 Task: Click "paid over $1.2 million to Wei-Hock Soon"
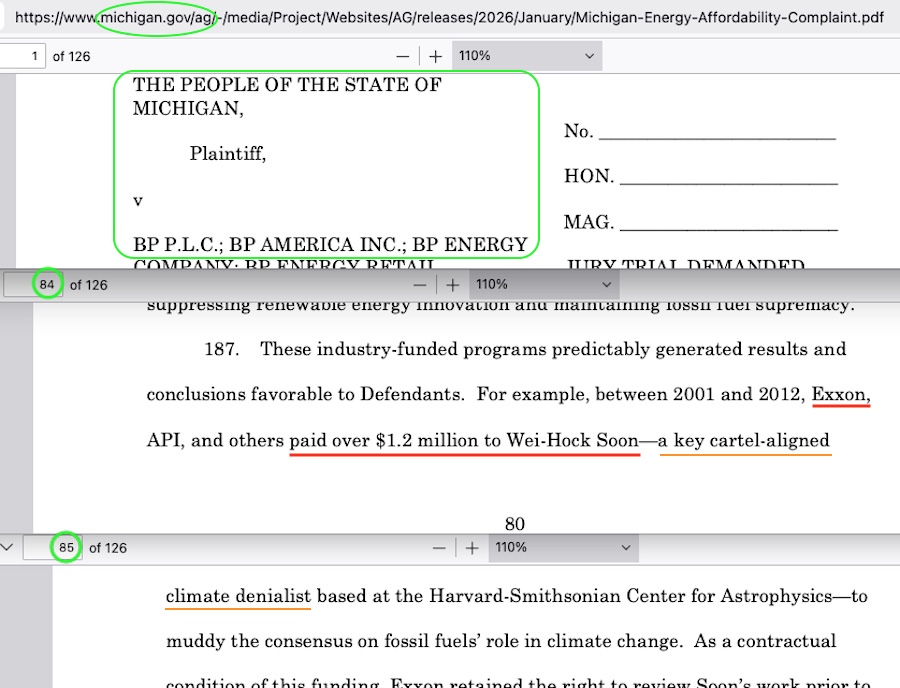464,440
